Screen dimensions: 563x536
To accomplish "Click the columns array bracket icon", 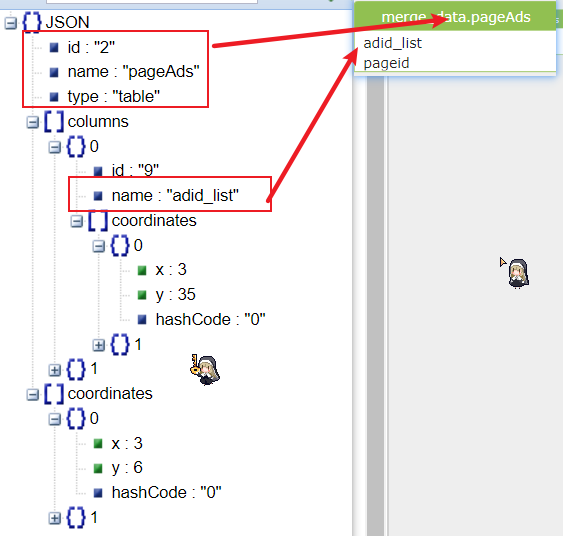I will click(54, 122).
